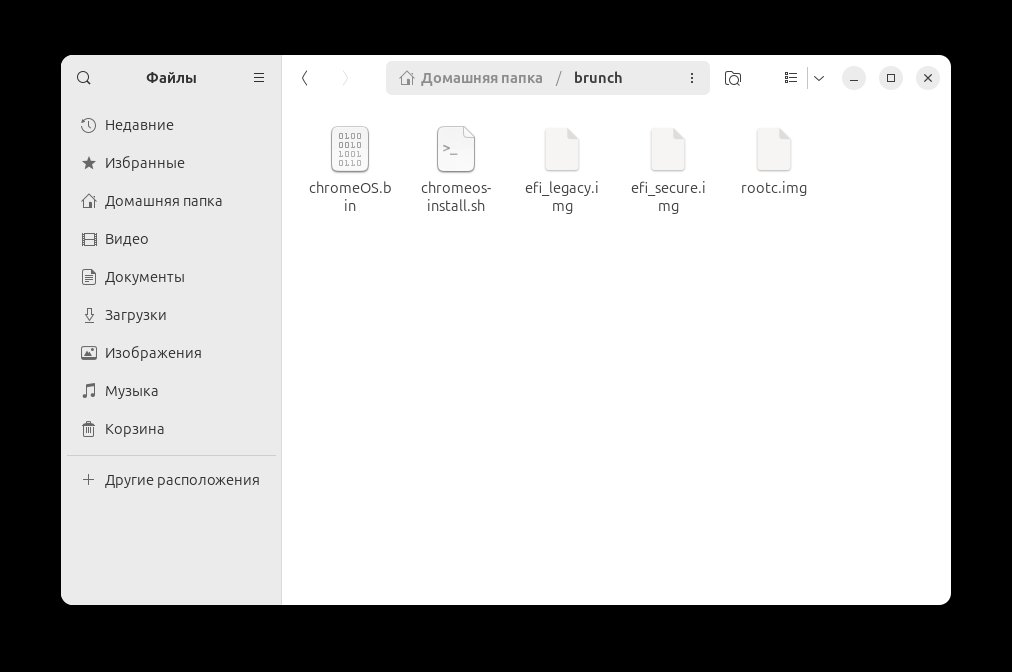Open Избранные starred items
1012x672 pixels.
tap(144, 163)
